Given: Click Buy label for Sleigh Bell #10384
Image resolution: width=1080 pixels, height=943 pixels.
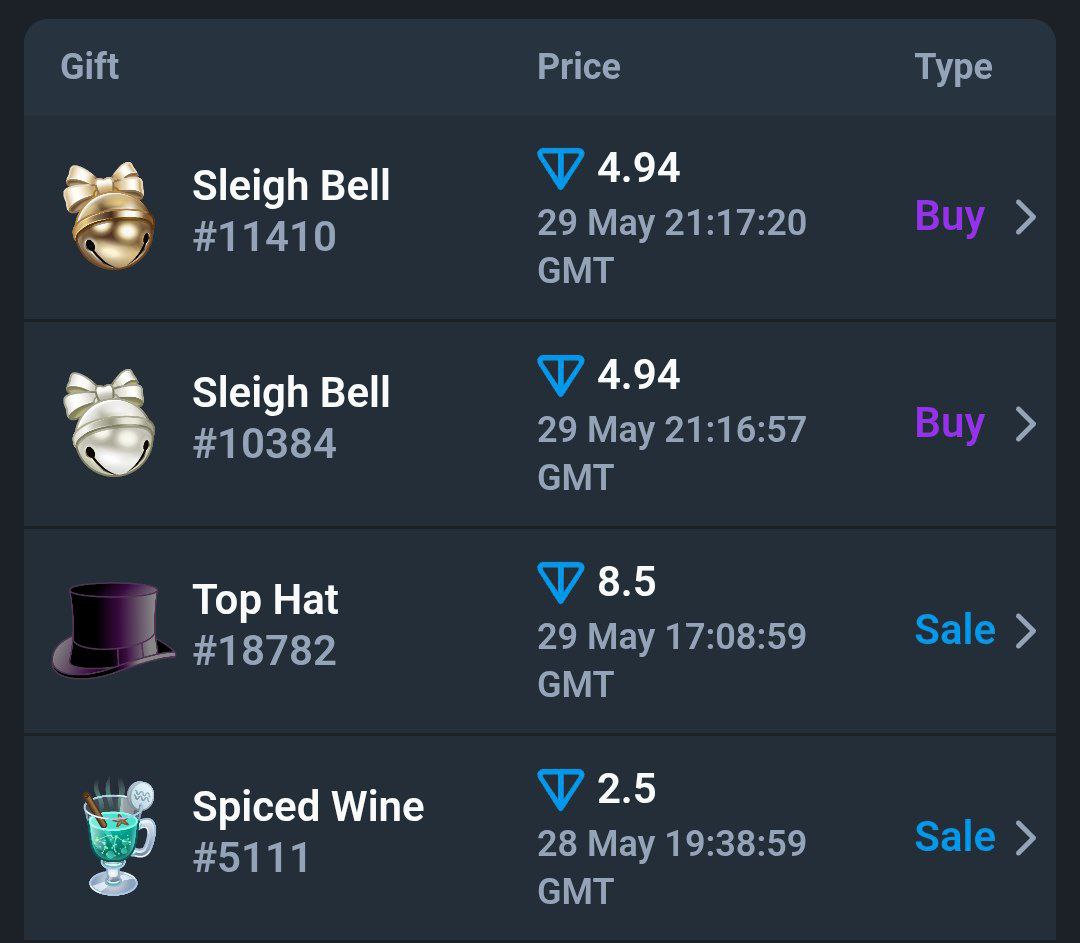Looking at the screenshot, I should click(x=949, y=424).
